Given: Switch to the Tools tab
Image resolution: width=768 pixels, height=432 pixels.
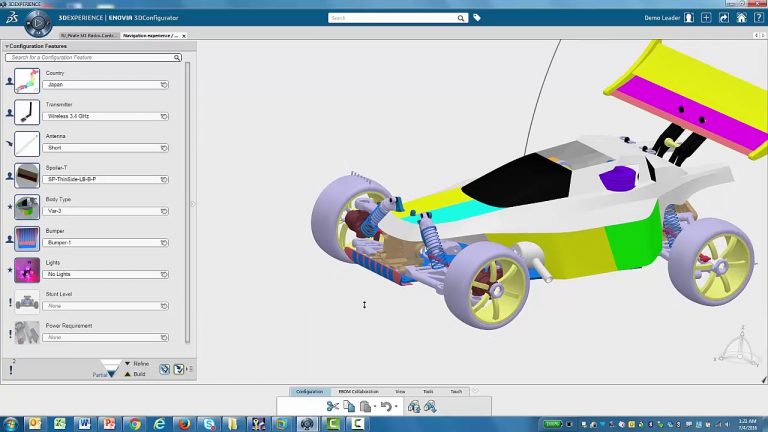Looking at the screenshot, I should coord(428,391).
